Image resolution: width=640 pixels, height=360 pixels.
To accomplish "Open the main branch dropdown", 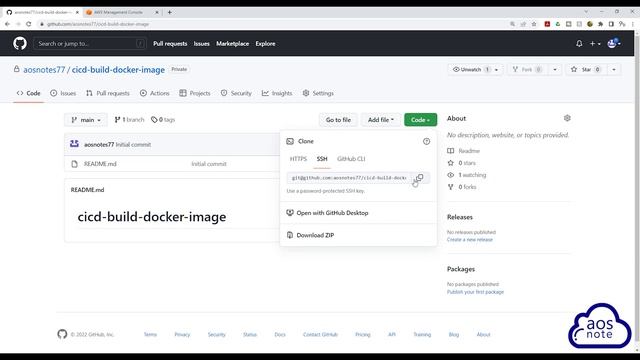I will [86, 120].
